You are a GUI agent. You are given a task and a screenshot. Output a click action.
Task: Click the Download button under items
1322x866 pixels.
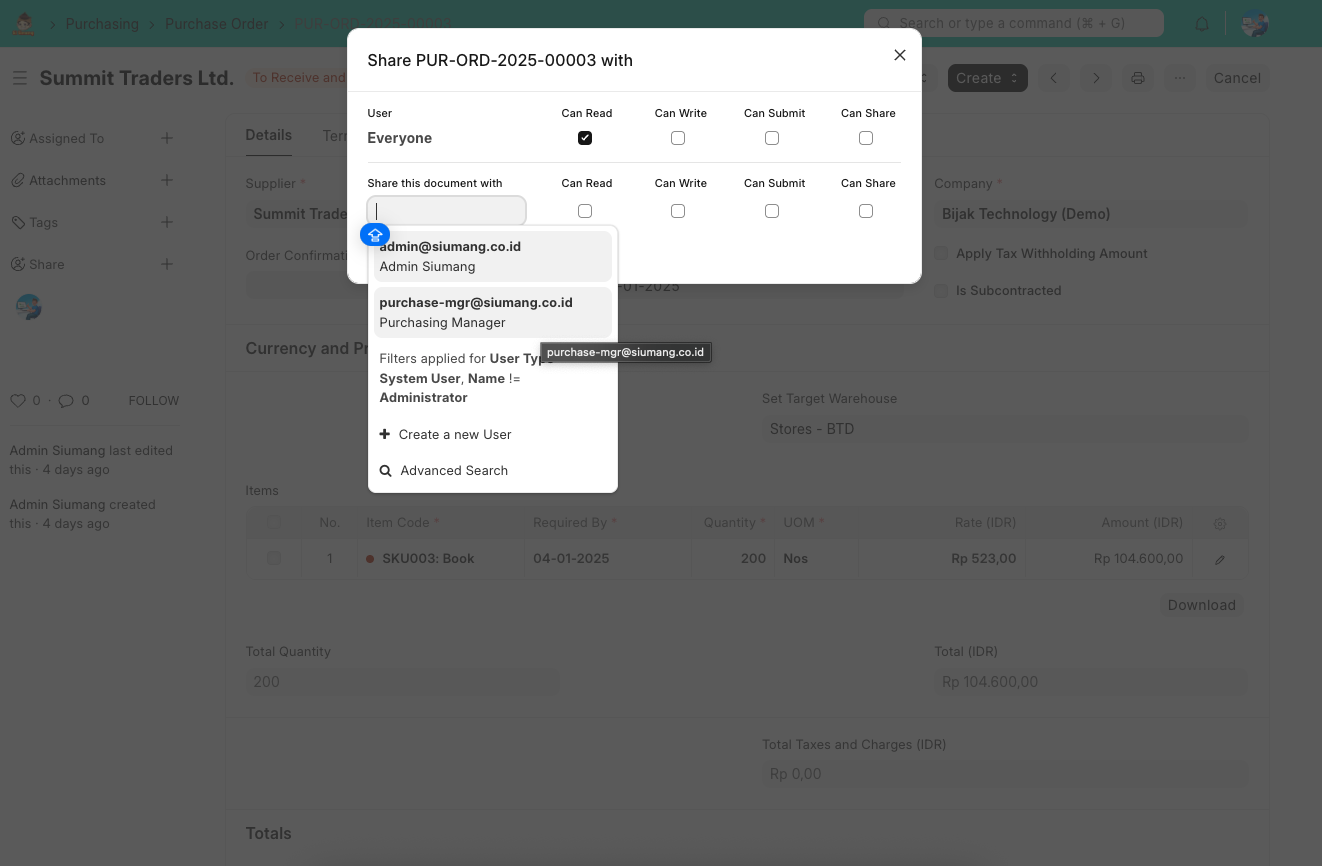pyautogui.click(x=1201, y=605)
